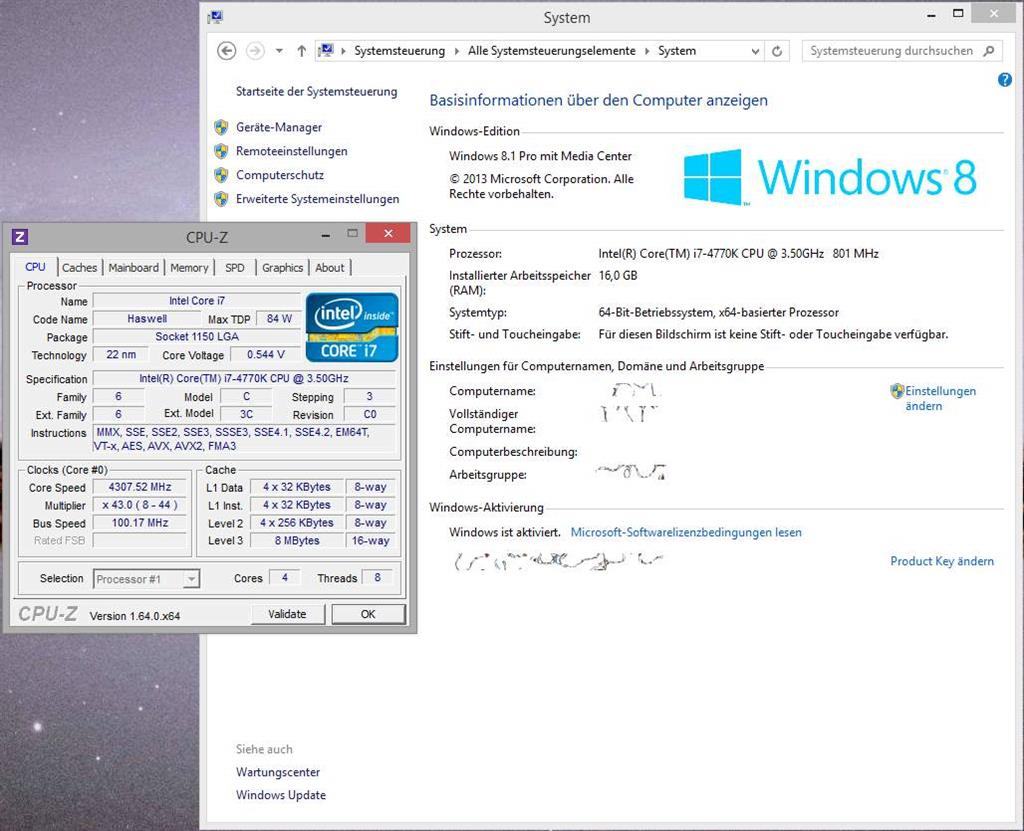
Task: Click shield icon beside Erweiterte Systemeinstellungen
Action: [221, 199]
